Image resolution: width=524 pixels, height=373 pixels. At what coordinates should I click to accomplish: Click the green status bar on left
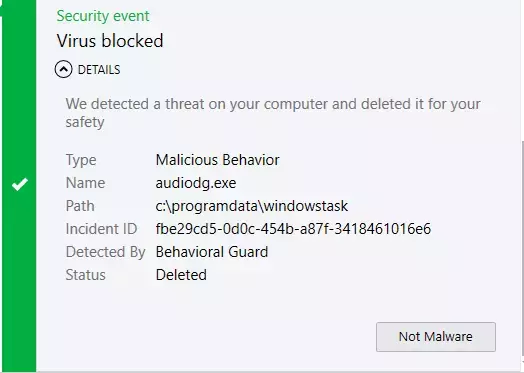tap(18, 185)
